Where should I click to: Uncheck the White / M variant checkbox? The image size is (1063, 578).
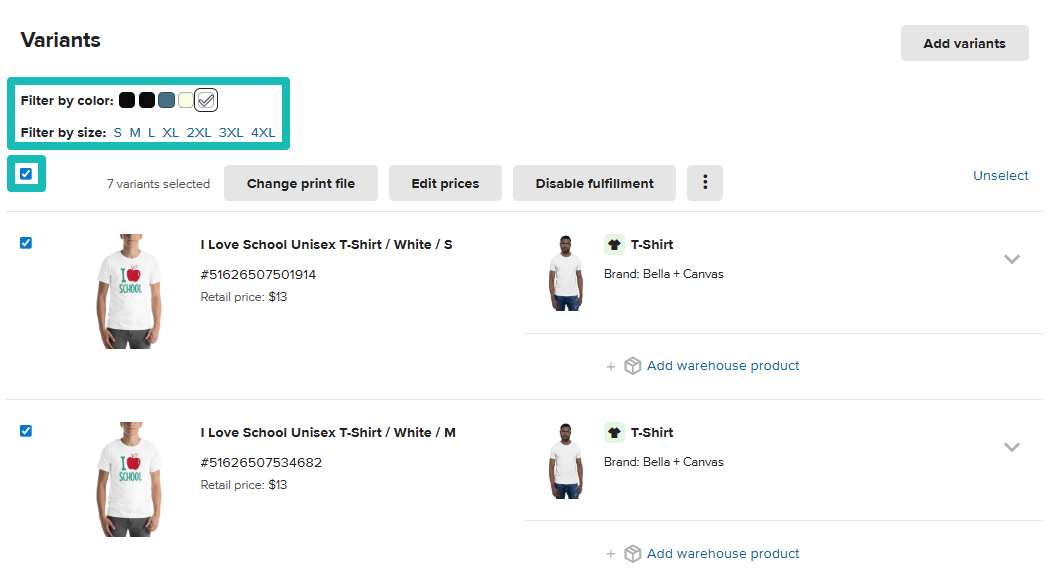click(x=26, y=431)
